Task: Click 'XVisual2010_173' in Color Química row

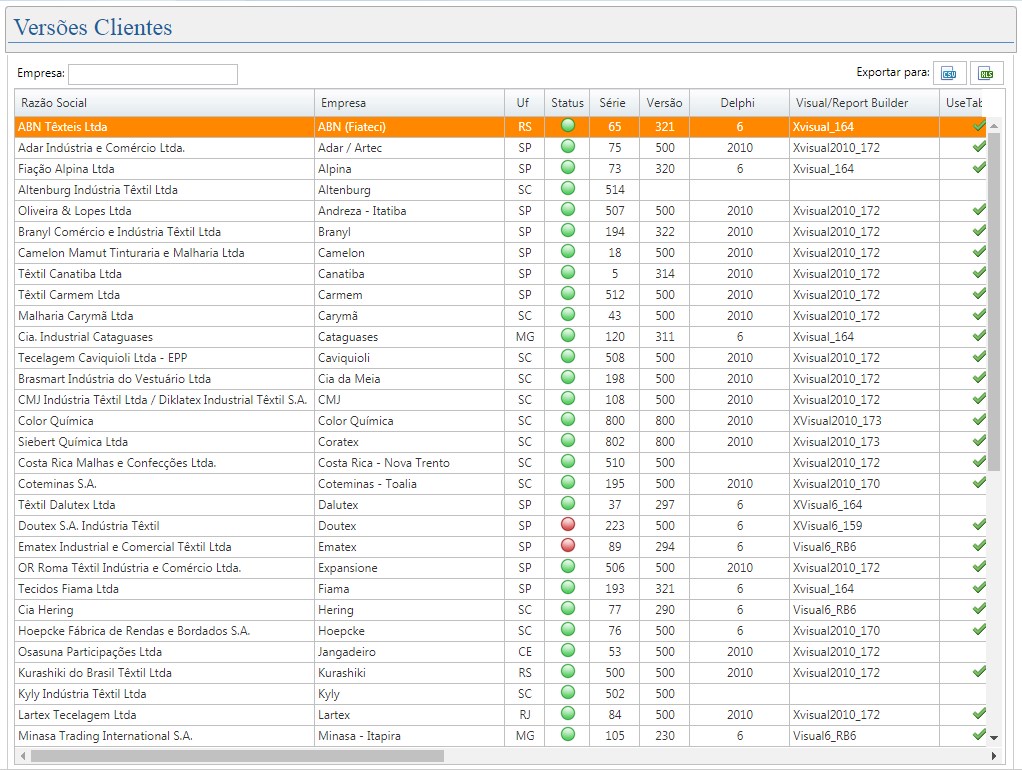Action: 837,421
